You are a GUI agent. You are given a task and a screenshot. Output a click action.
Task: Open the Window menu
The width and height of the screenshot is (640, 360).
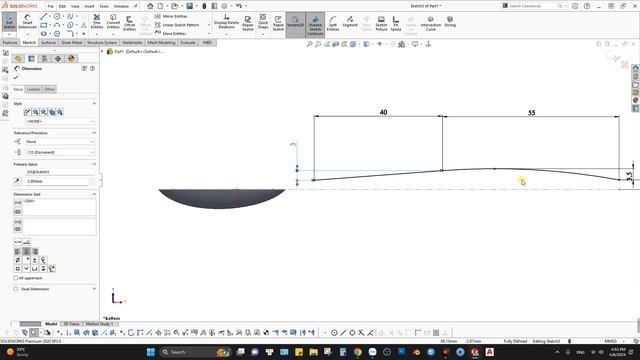[121, 6]
